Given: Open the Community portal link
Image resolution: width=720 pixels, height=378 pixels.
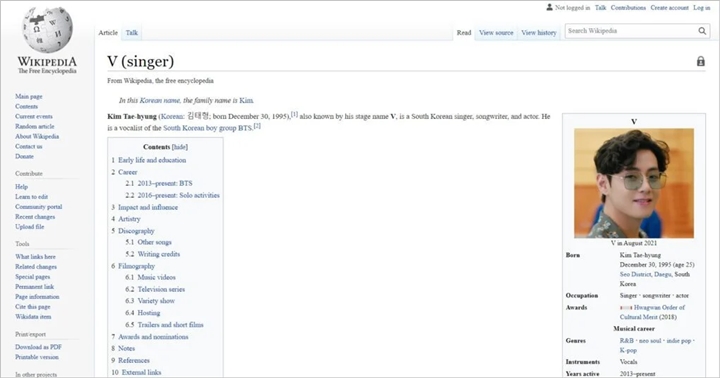Looking at the screenshot, I should (39, 207).
